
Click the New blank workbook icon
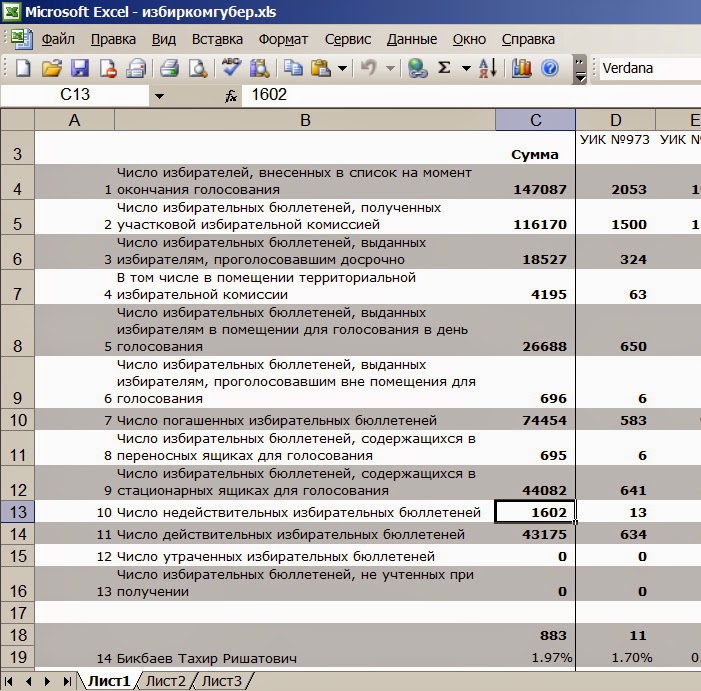coord(23,68)
